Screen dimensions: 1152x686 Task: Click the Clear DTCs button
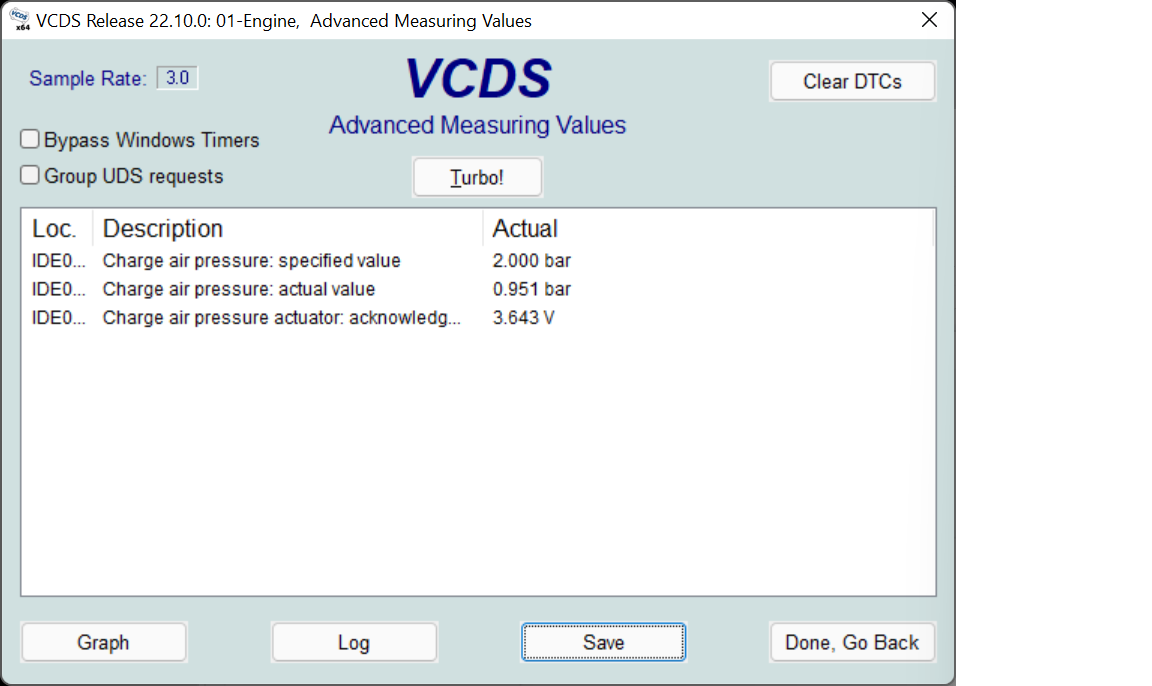pos(852,81)
